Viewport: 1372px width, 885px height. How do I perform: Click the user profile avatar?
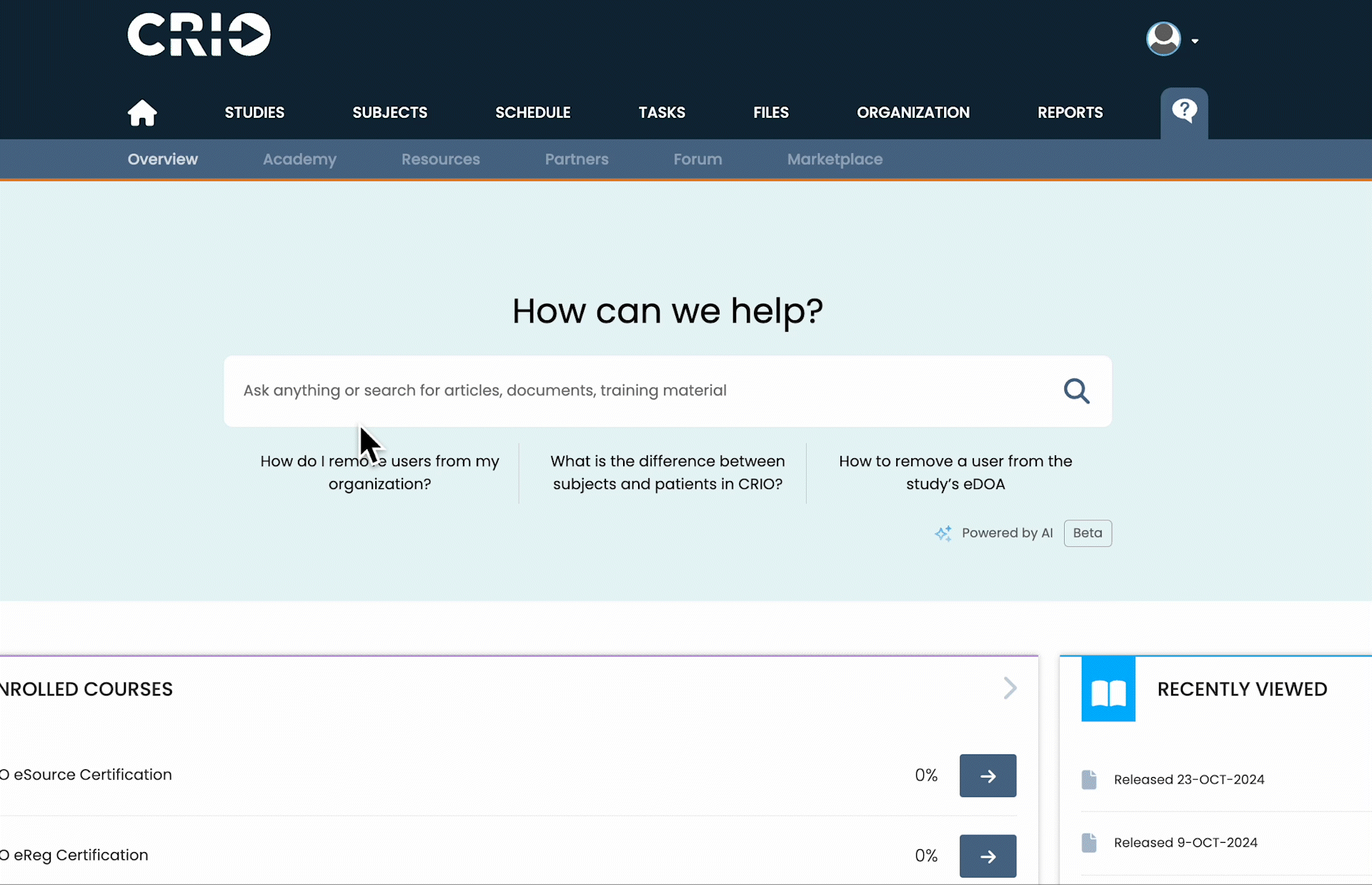click(1163, 39)
